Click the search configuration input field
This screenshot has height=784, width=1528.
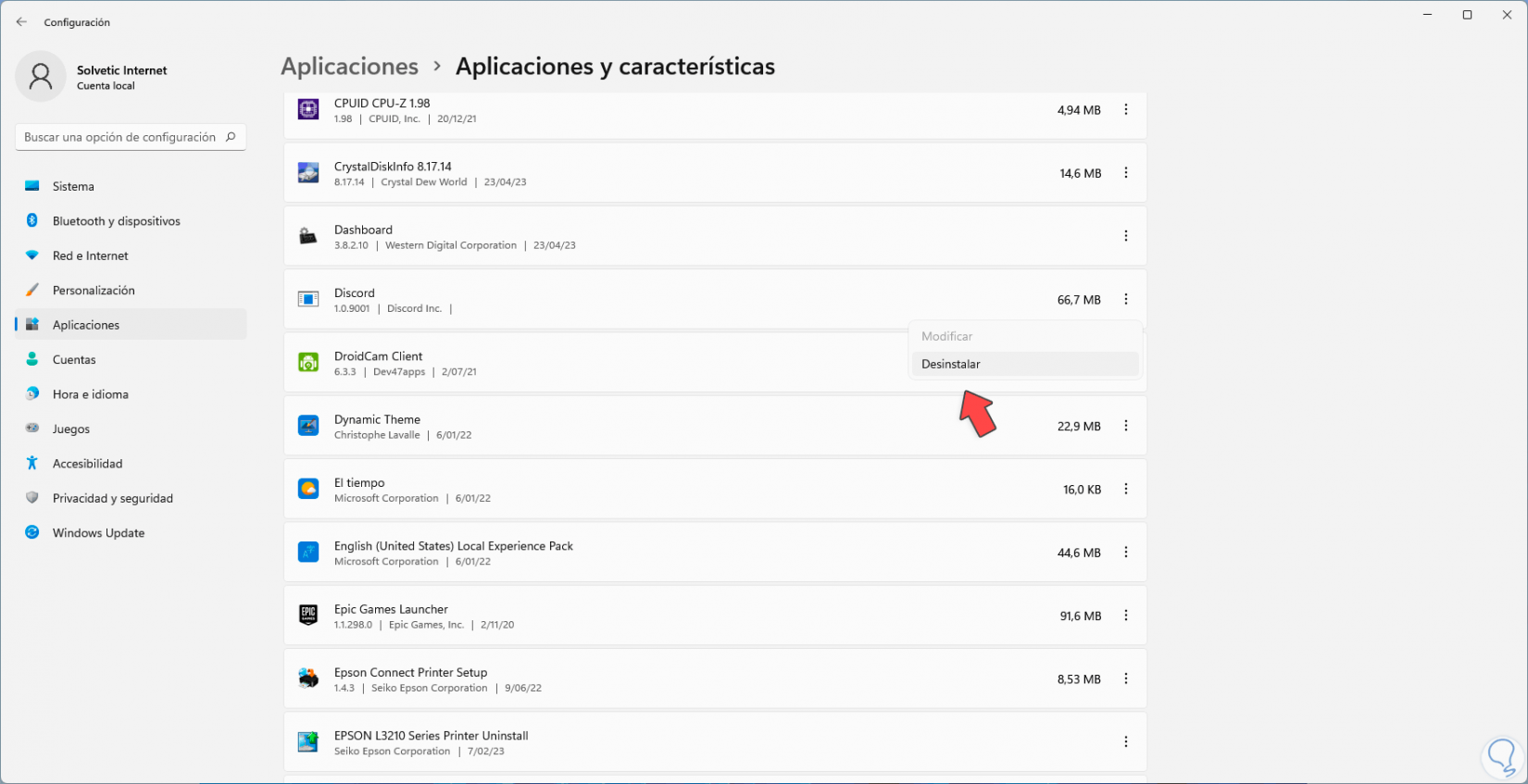[x=119, y=137]
